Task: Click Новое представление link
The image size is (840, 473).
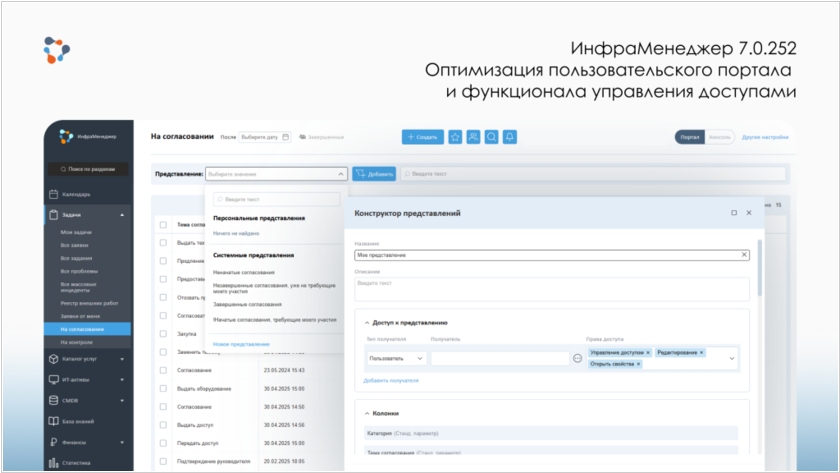Action: click(241, 344)
